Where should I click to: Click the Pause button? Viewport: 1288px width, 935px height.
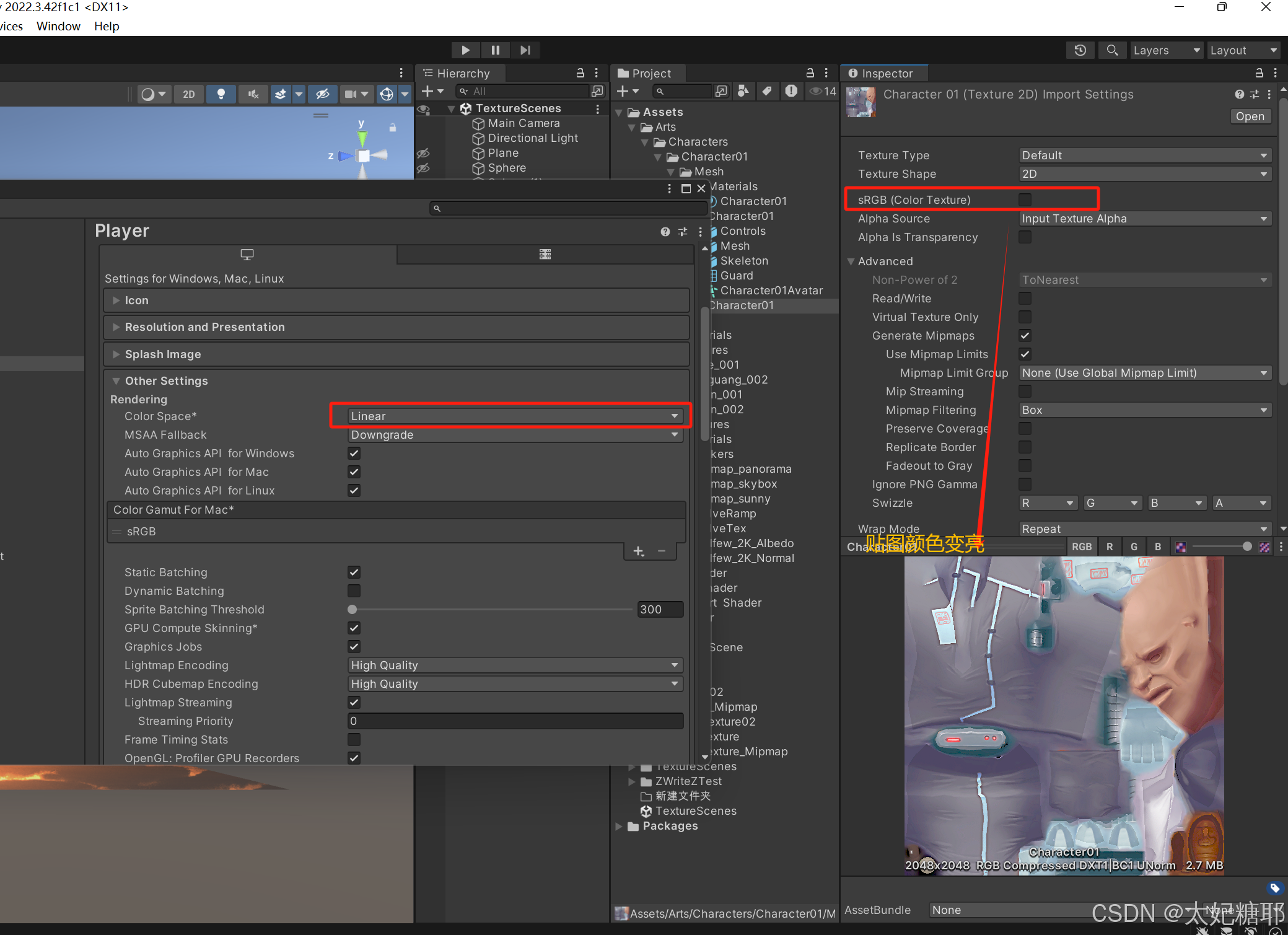(495, 50)
